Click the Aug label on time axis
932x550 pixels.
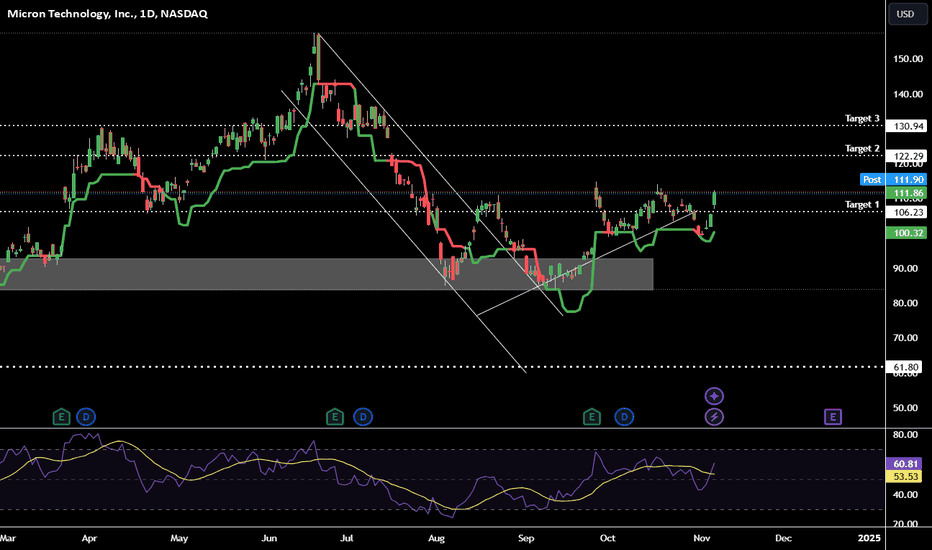tap(436, 538)
